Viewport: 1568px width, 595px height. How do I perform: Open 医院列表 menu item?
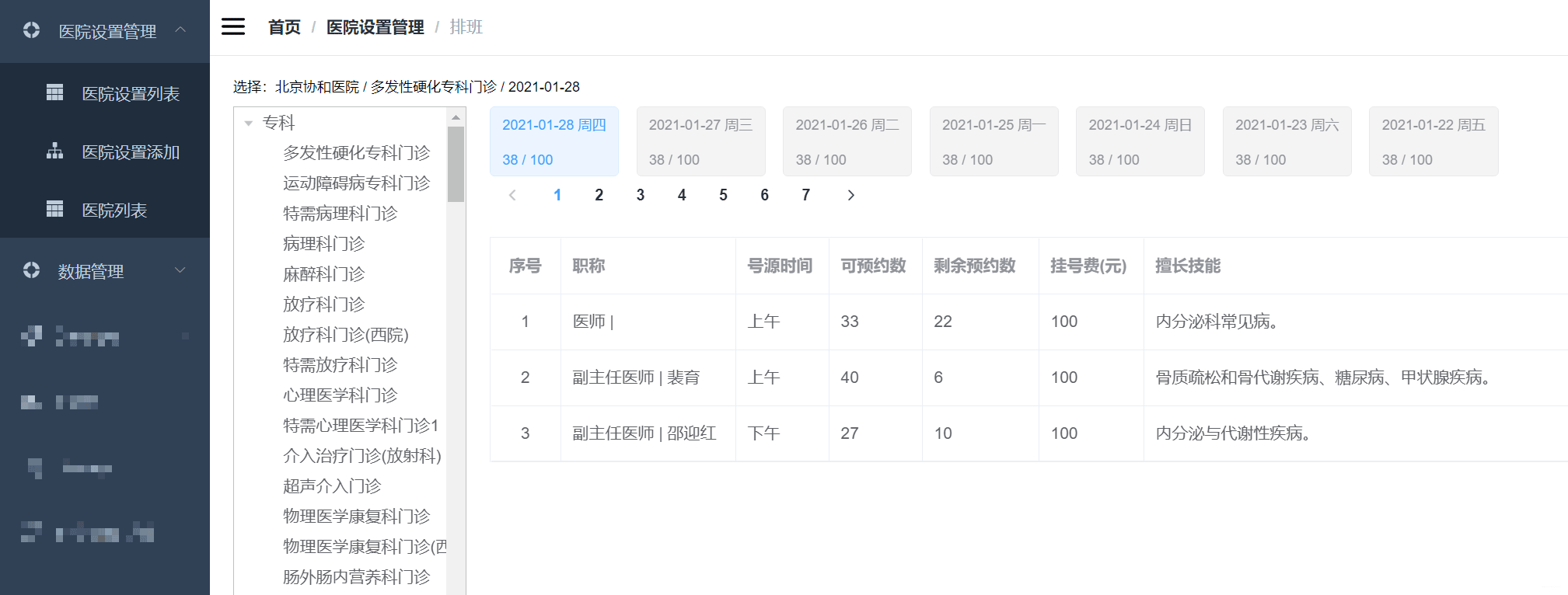pos(105,210)
